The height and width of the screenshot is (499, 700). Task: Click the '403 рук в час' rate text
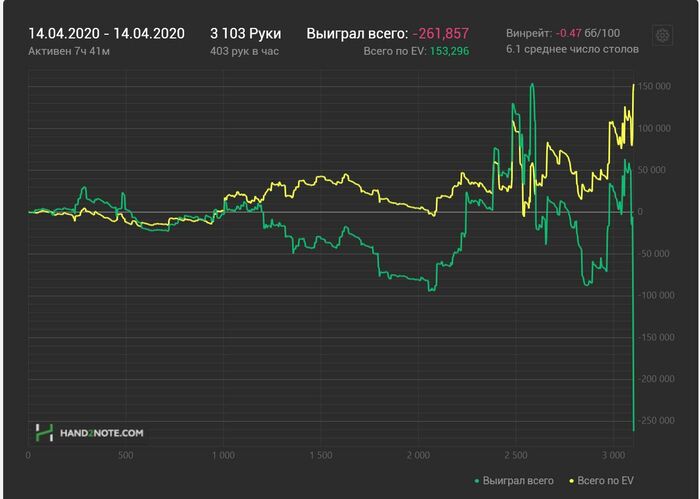[244, 51]
